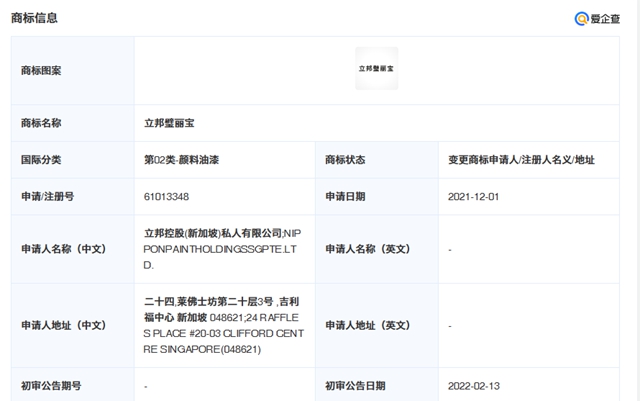
Task: Click the 初审公告期号 label cell
Action: (x=73, y=385)
